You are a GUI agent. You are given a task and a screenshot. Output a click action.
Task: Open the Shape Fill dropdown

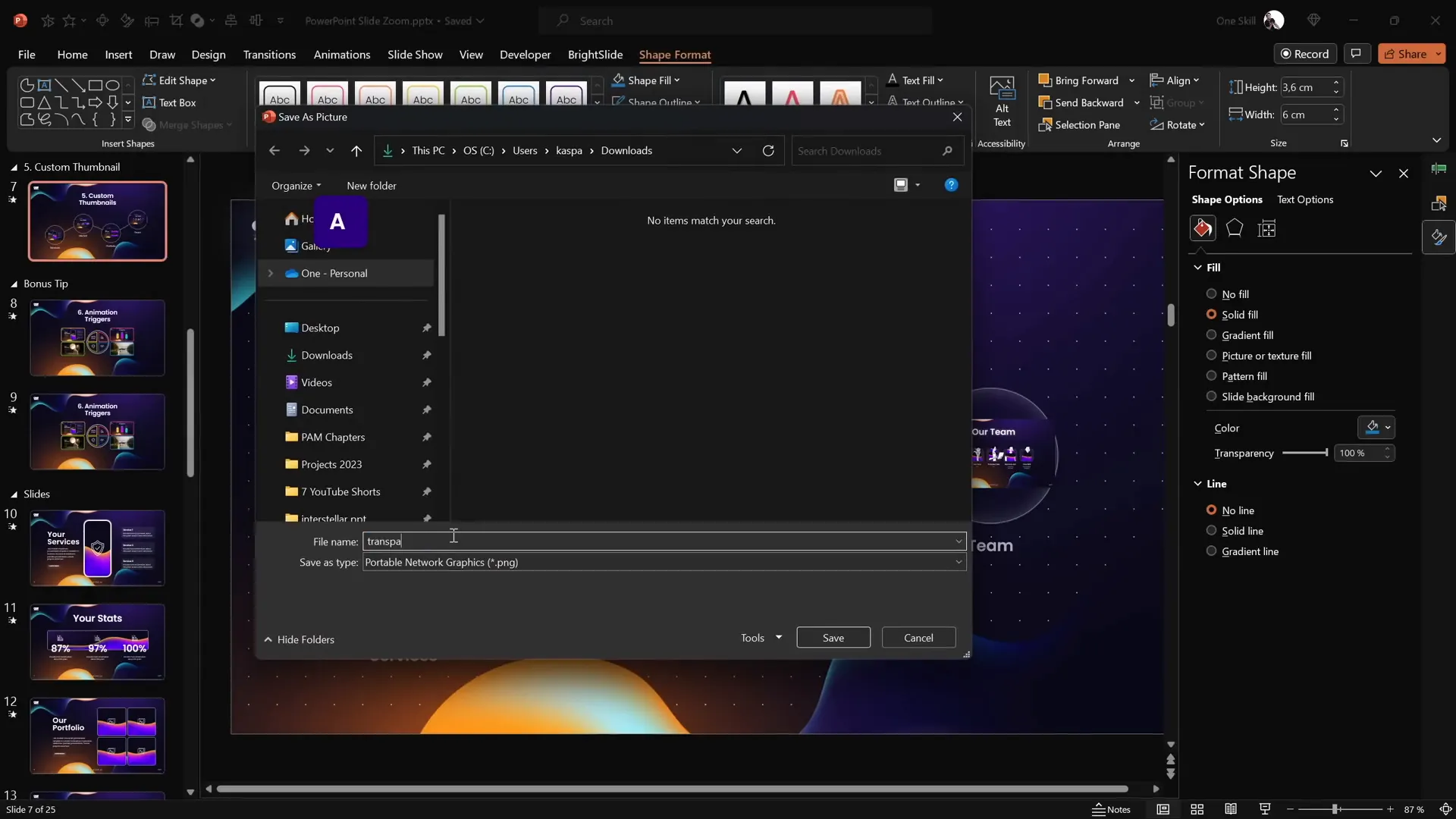[646, 80]
